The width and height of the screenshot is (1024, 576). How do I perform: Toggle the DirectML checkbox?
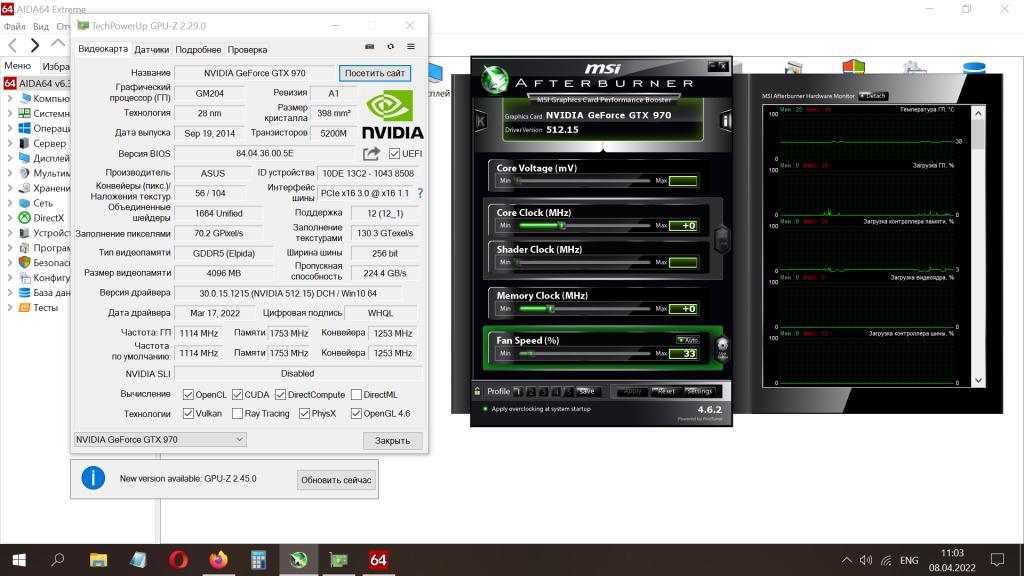coord(356,394)
